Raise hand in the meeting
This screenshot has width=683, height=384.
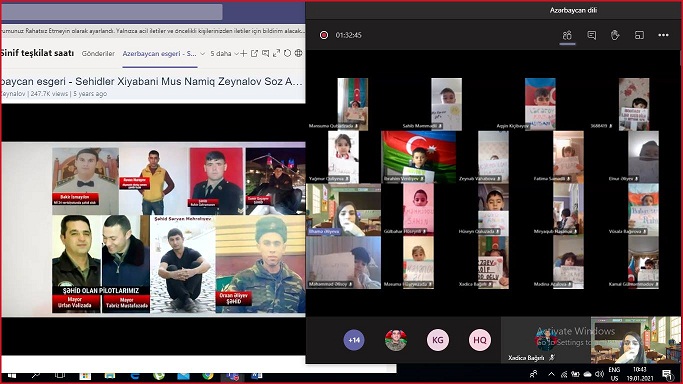(615, 35)
